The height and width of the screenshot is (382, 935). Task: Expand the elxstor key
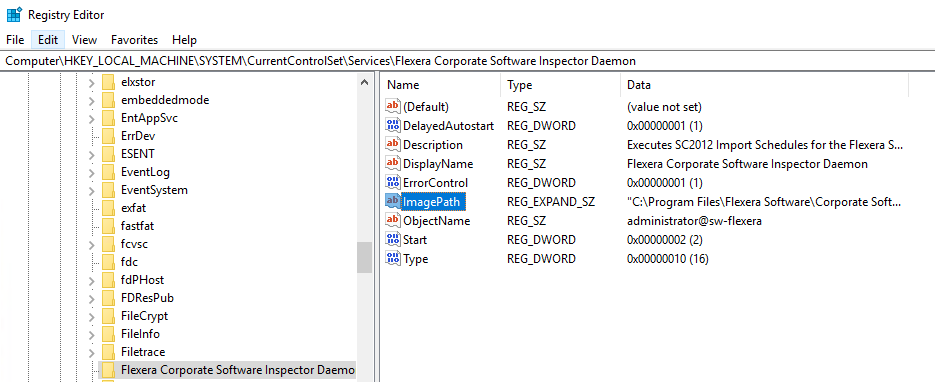point(91,82)
